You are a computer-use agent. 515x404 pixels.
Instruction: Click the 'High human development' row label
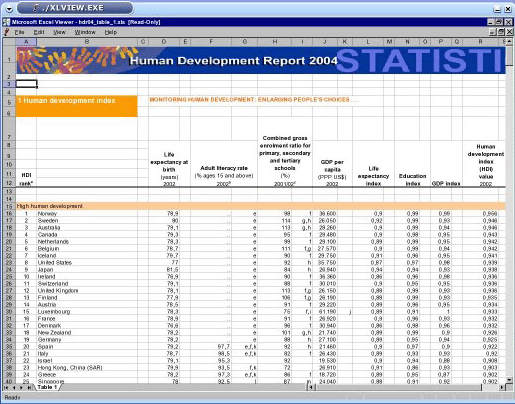point(50,206)
